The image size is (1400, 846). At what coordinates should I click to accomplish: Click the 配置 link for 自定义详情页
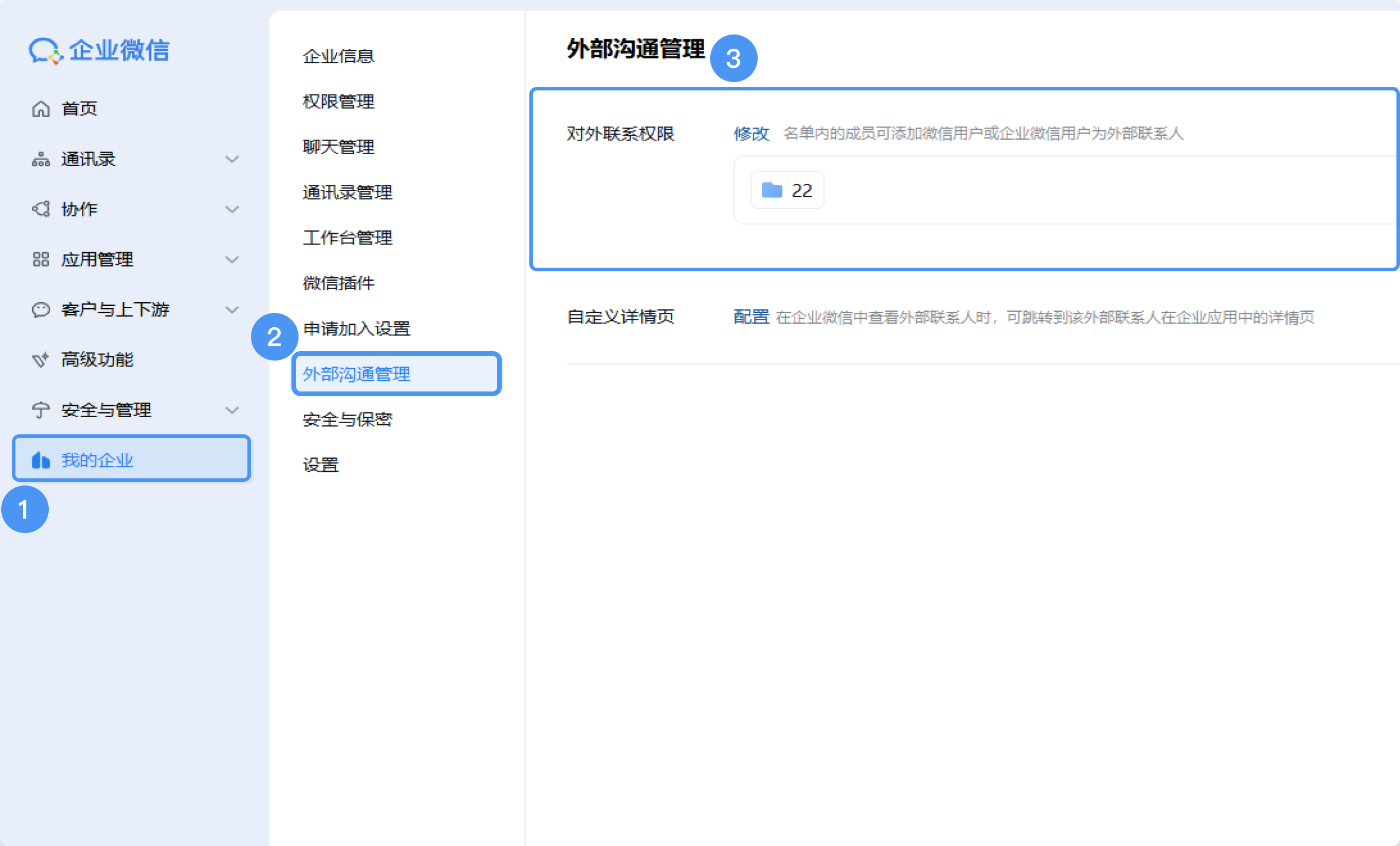[751, 317]
